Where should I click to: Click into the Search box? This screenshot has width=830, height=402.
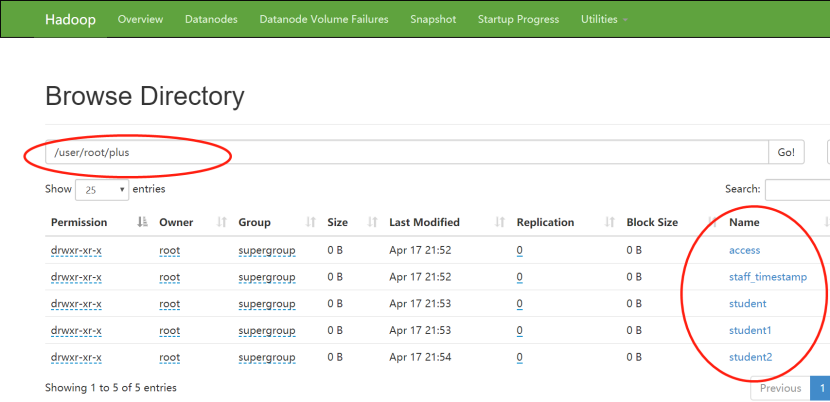pyautogui.click(x=797, y=189)
